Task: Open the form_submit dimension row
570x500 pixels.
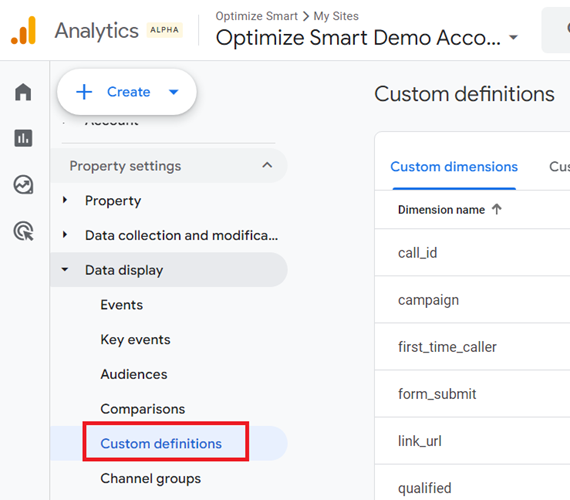Action: [x=473, y=394]
